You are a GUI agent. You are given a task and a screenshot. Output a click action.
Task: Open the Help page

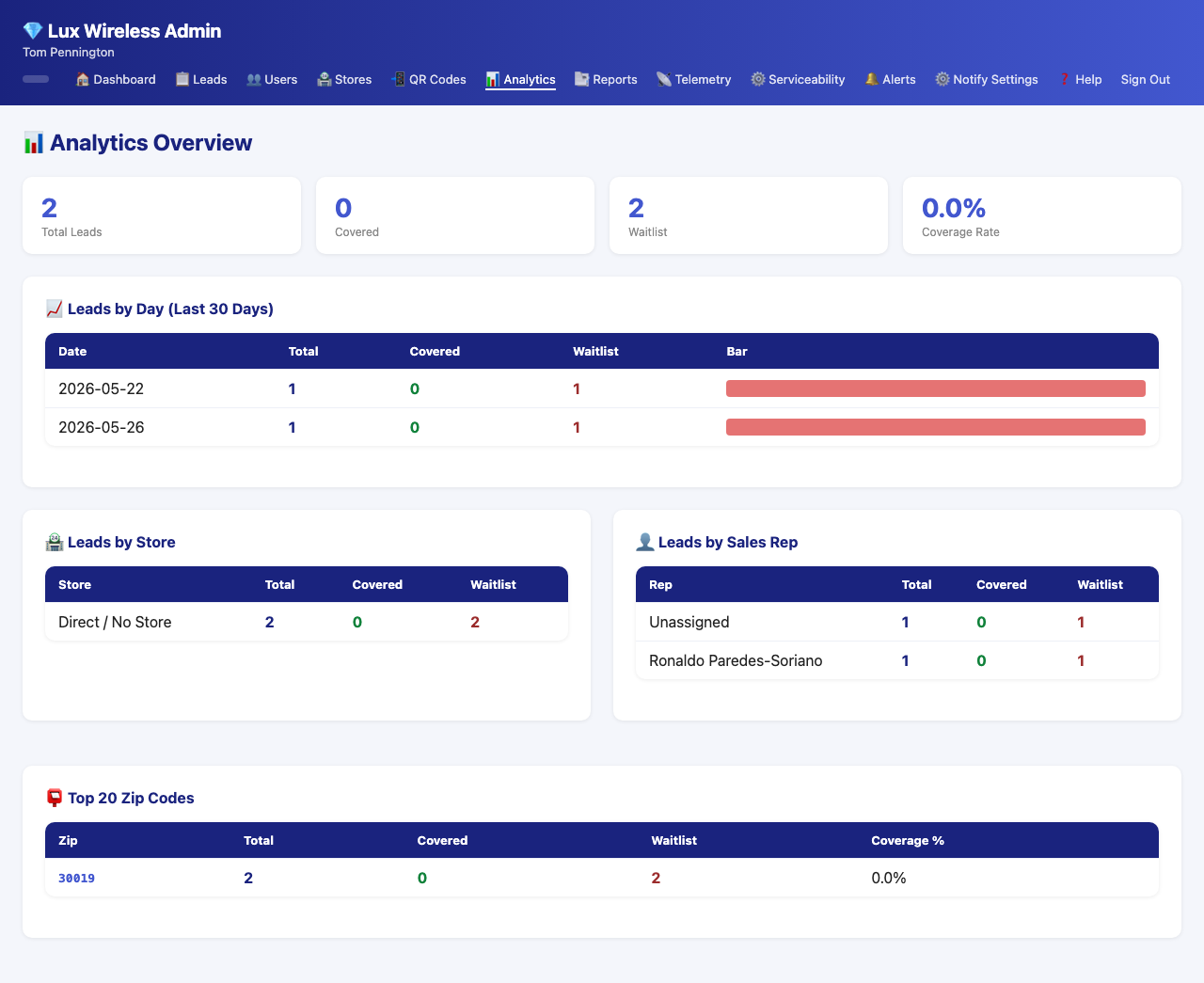pyautogui.click(x=1080, y=79)
